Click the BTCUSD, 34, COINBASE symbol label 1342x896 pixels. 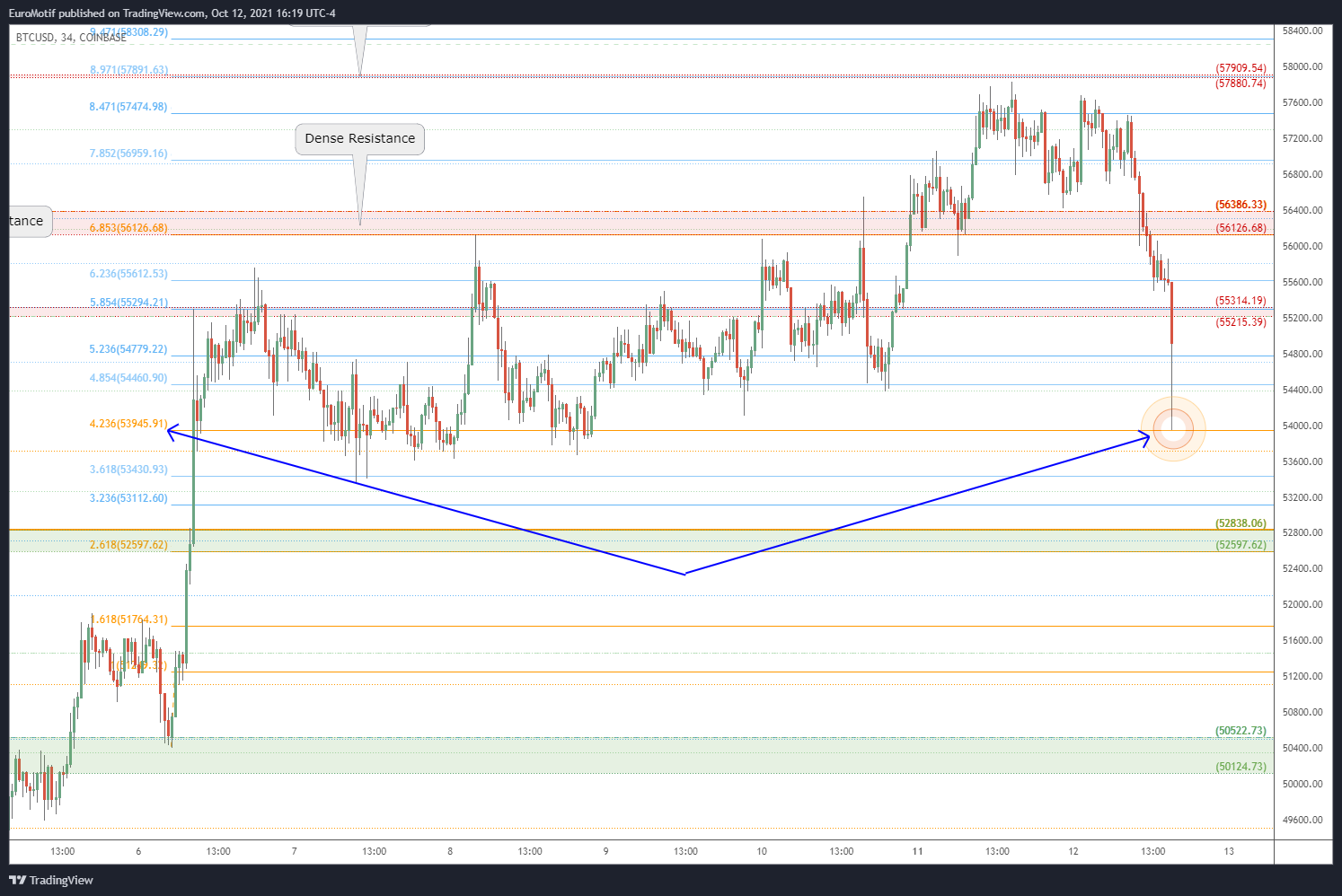(71, 38)
